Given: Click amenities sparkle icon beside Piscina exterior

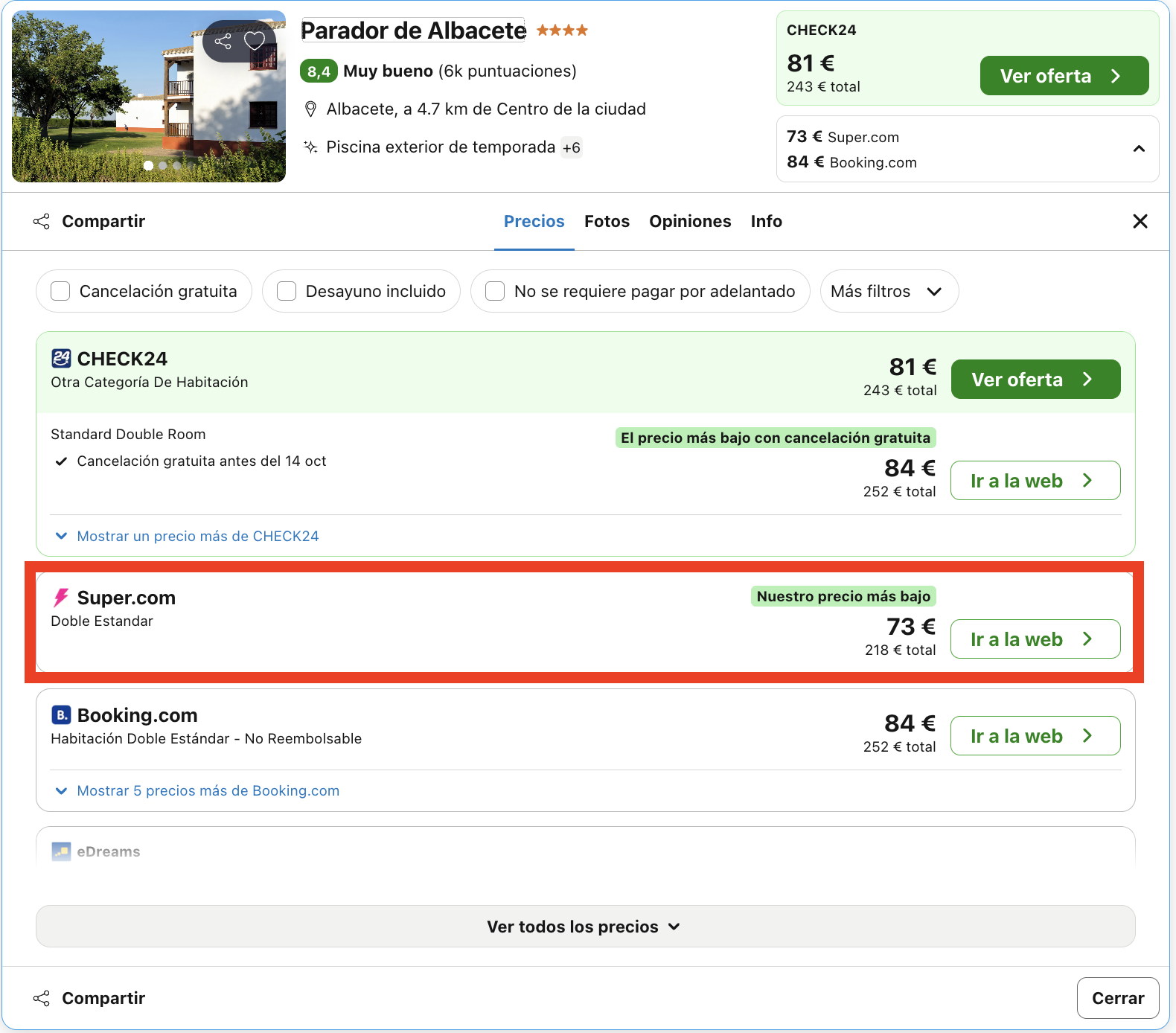Looking at the screenshot, I should 311,147.
